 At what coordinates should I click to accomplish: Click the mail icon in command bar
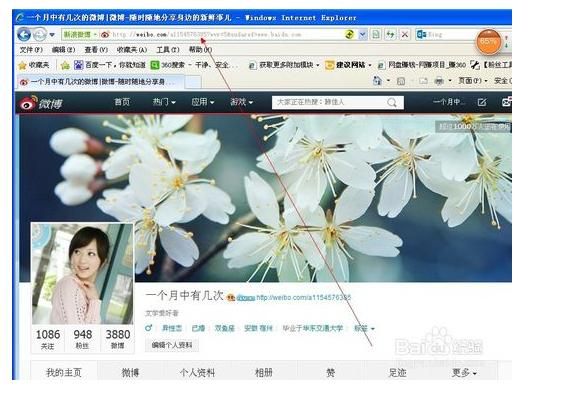tap(423, 81)
